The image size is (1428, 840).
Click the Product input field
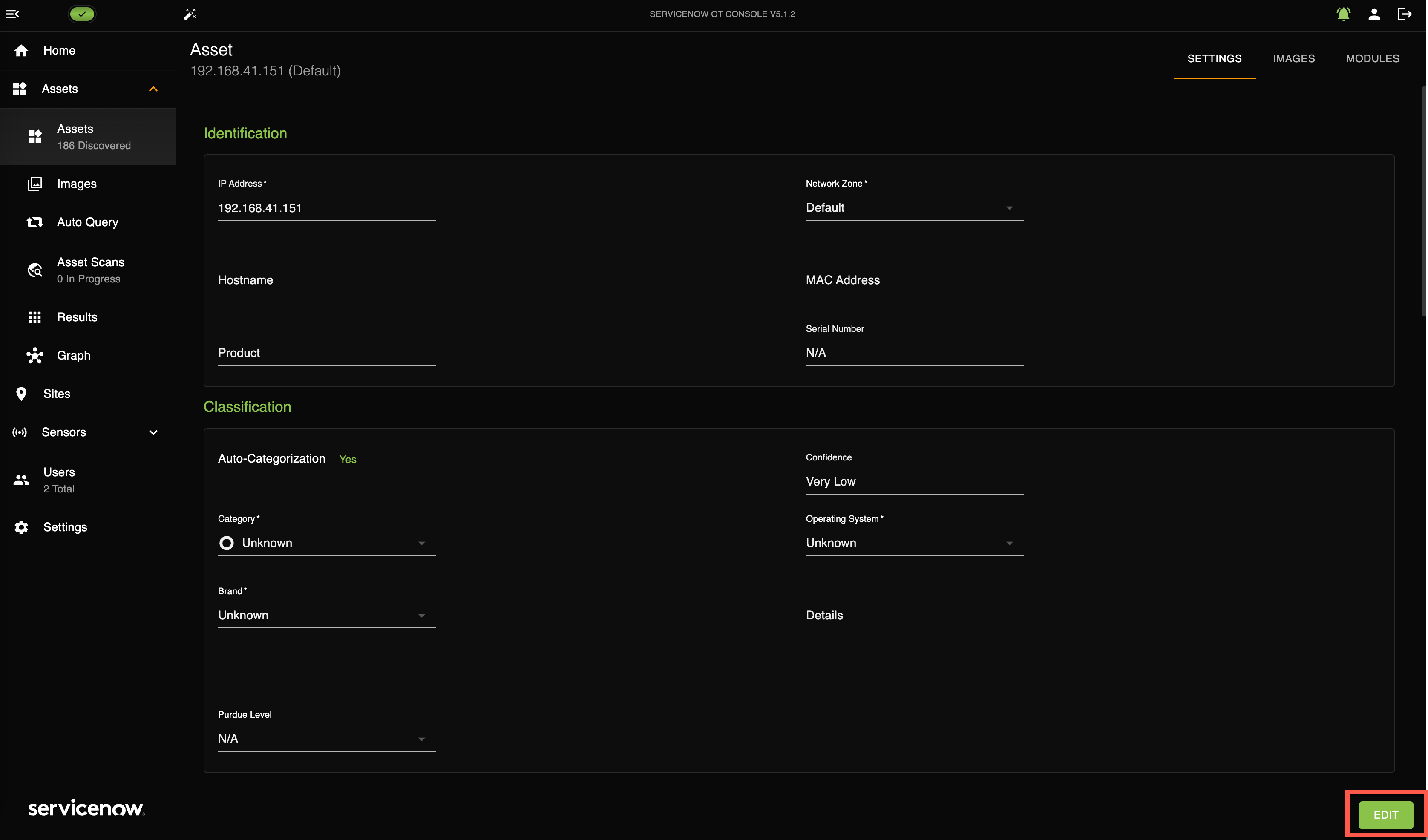pos(327,353)
